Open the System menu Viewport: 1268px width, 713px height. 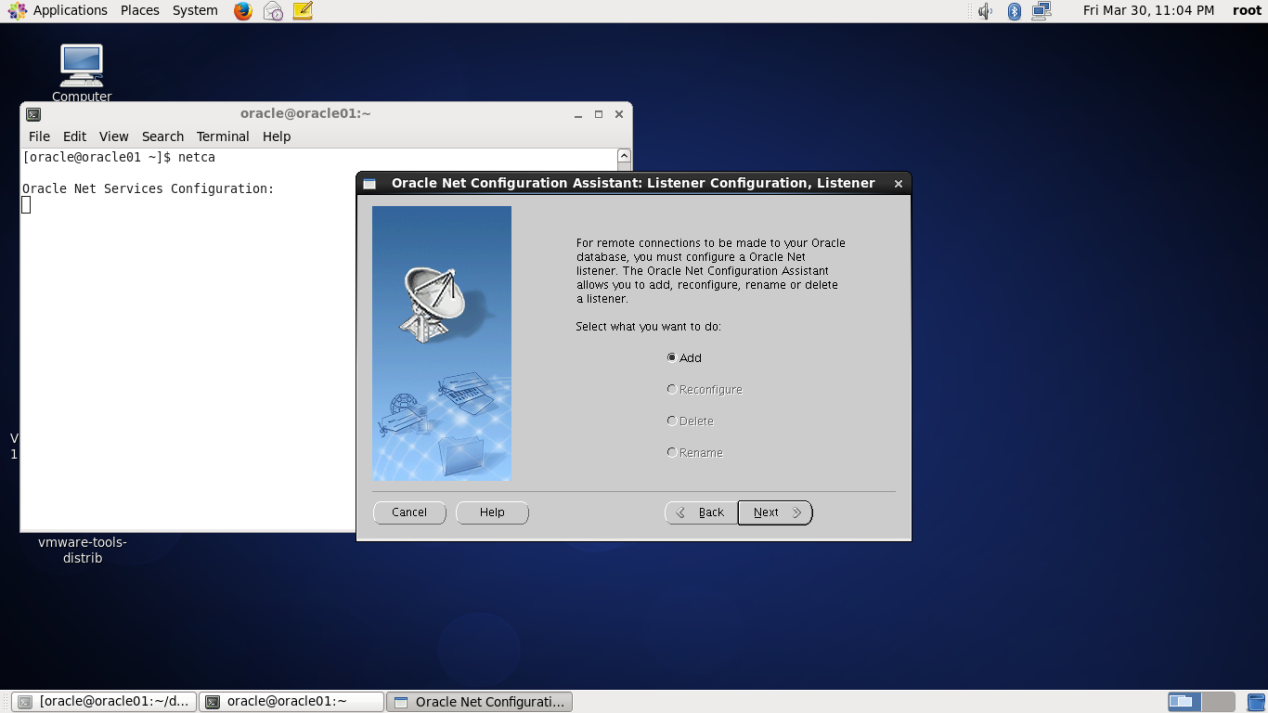(x=195, y=11)
